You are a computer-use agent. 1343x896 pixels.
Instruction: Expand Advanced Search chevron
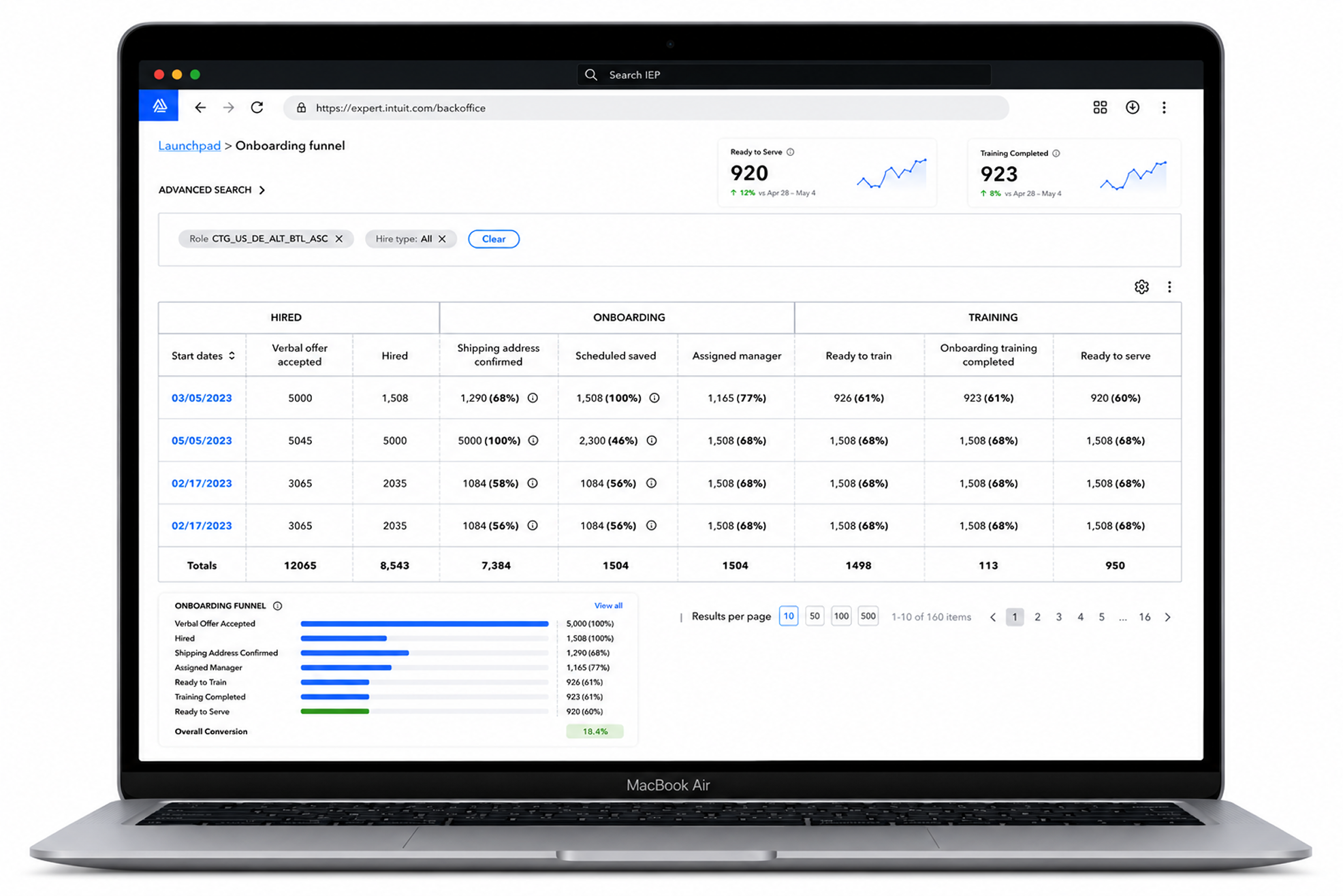(x=262, y=190)
